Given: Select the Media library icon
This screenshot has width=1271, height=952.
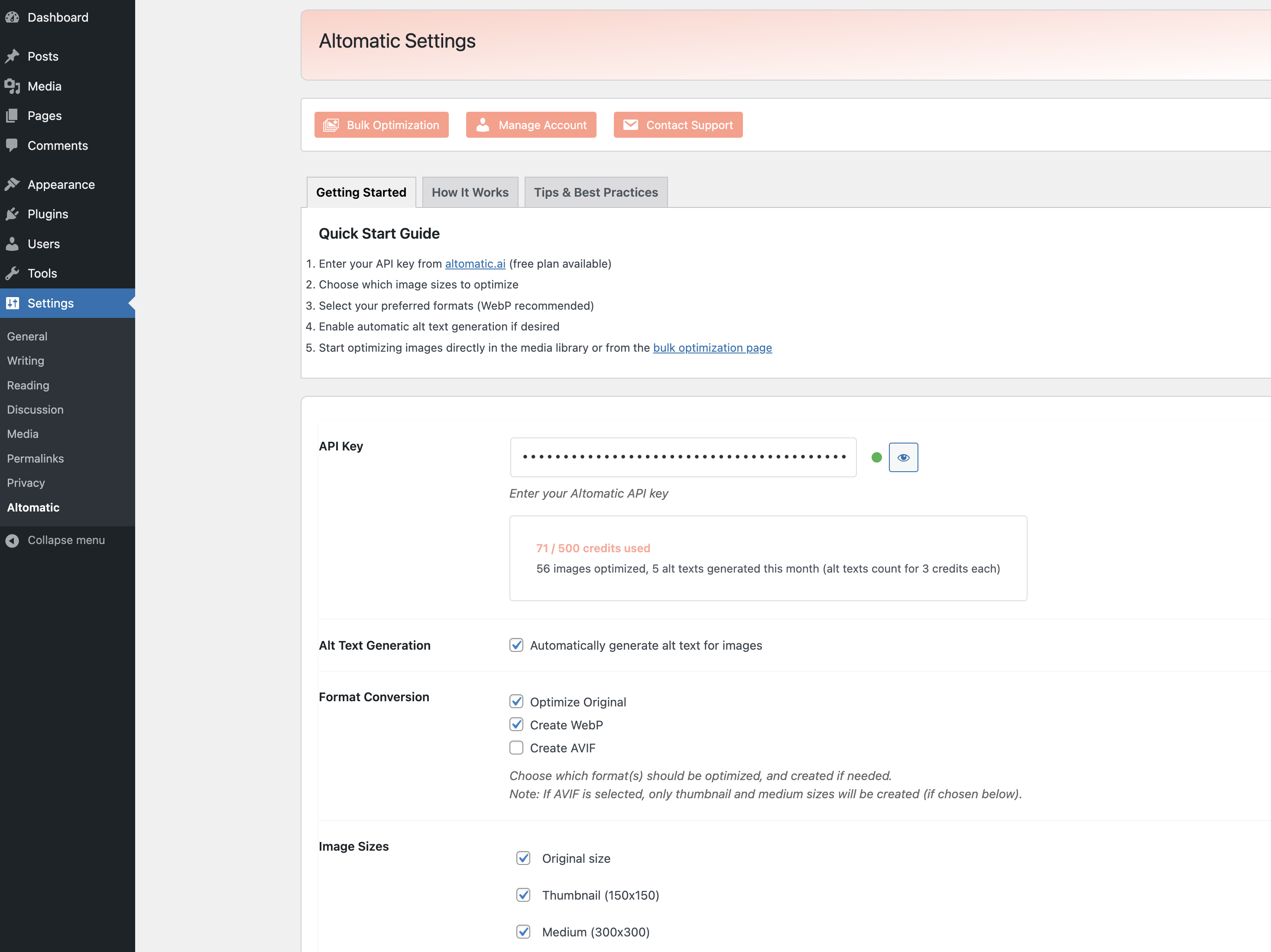Looking at the screenshot, I should pos(13,86).
